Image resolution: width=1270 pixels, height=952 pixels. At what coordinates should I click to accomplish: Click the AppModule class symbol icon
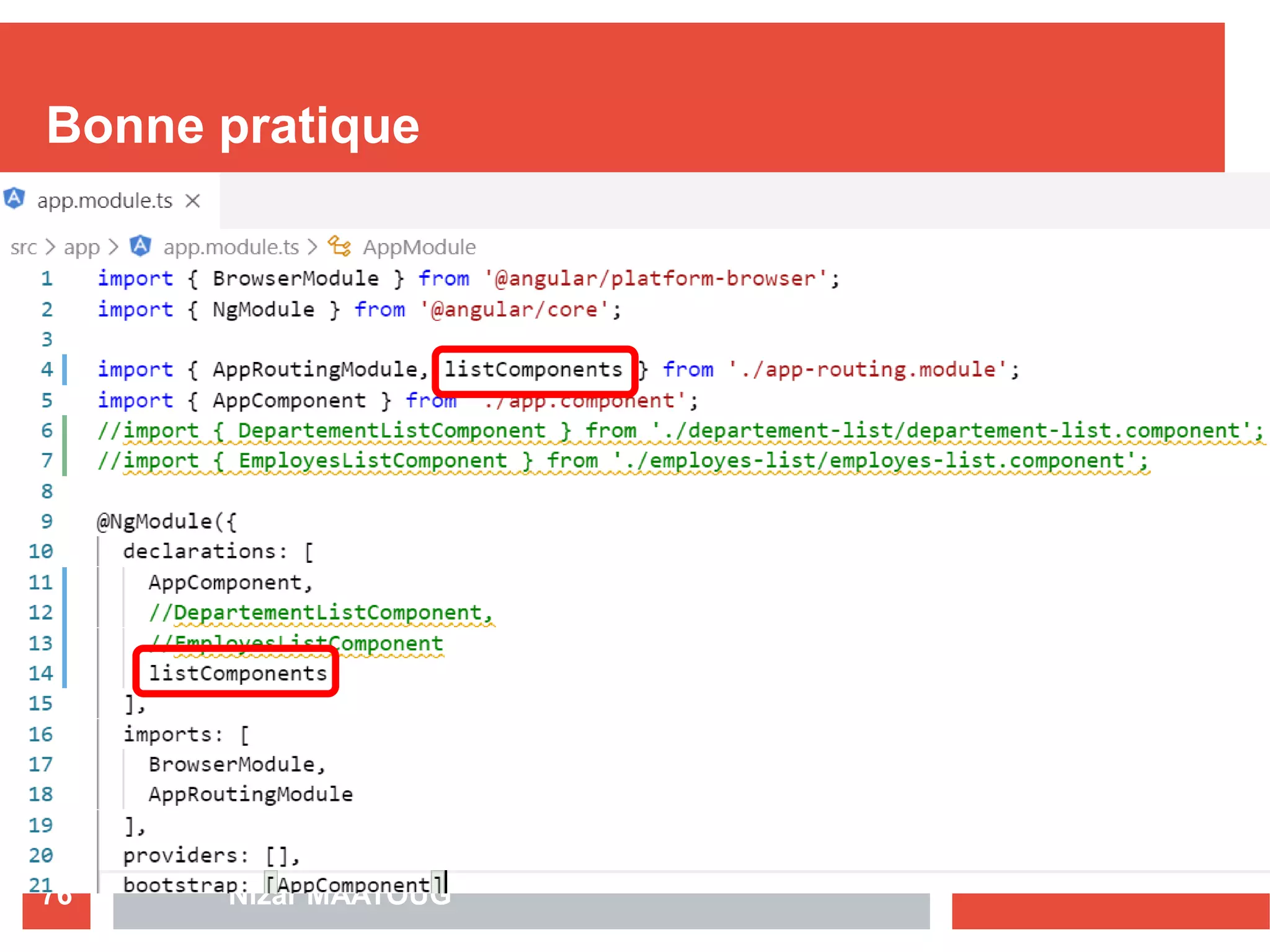point(339,246)
